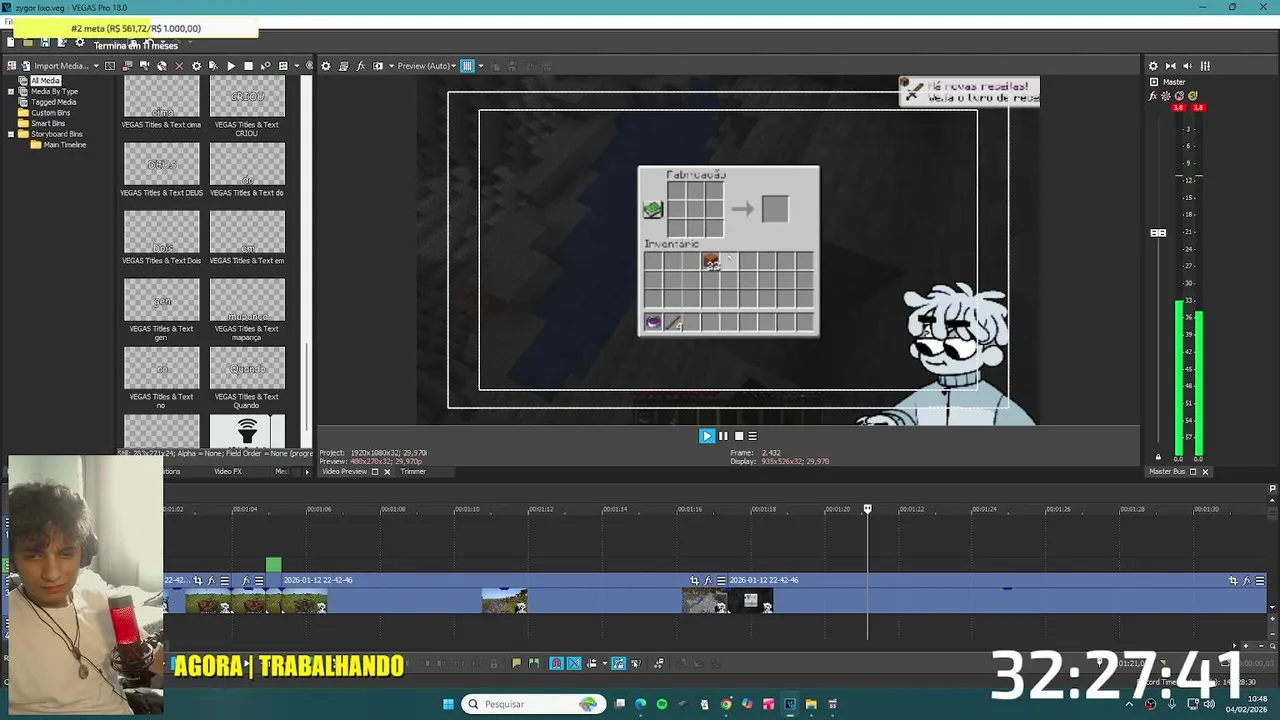Open the Custom Bins folder
This screenshot has width=1280, height=720.
pos(50,113)
